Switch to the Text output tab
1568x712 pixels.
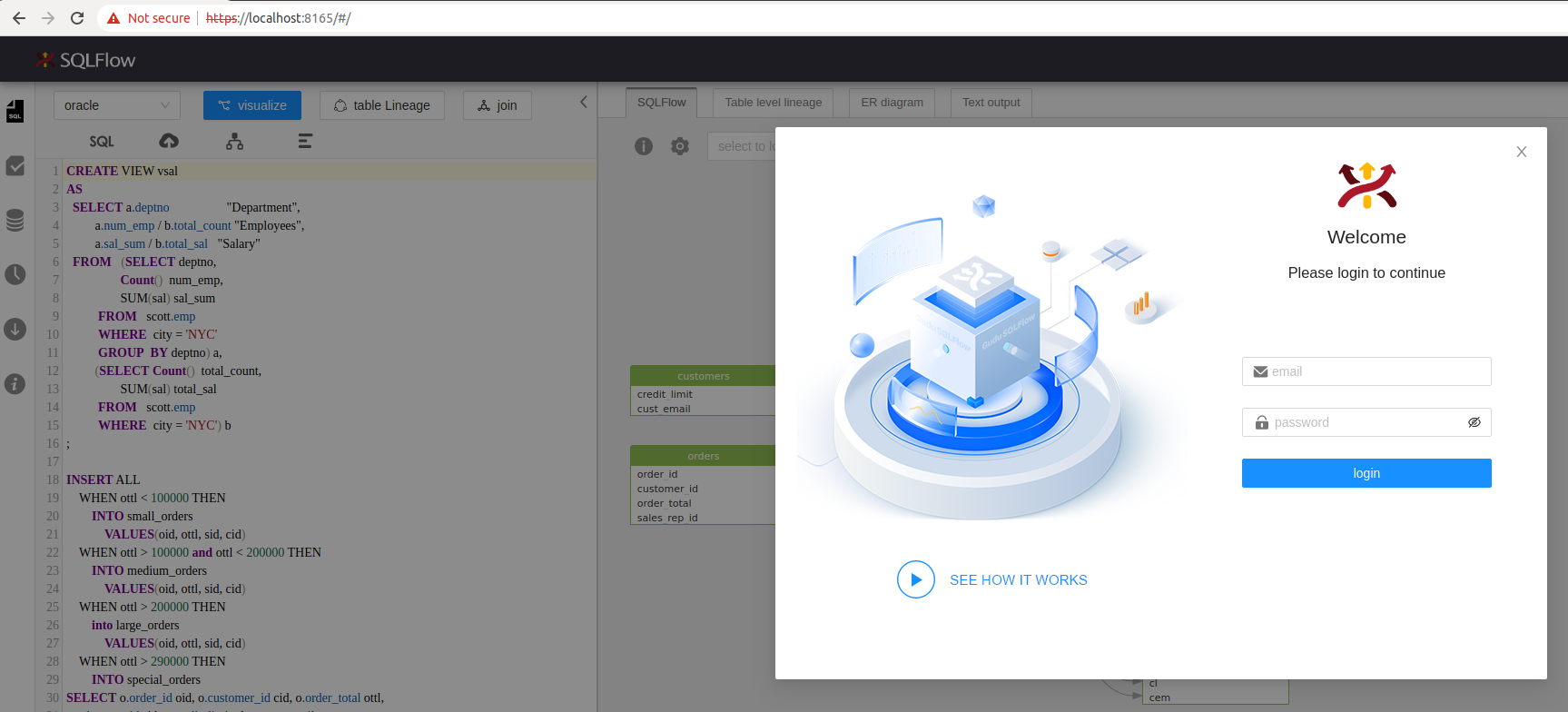coord(991,103)
